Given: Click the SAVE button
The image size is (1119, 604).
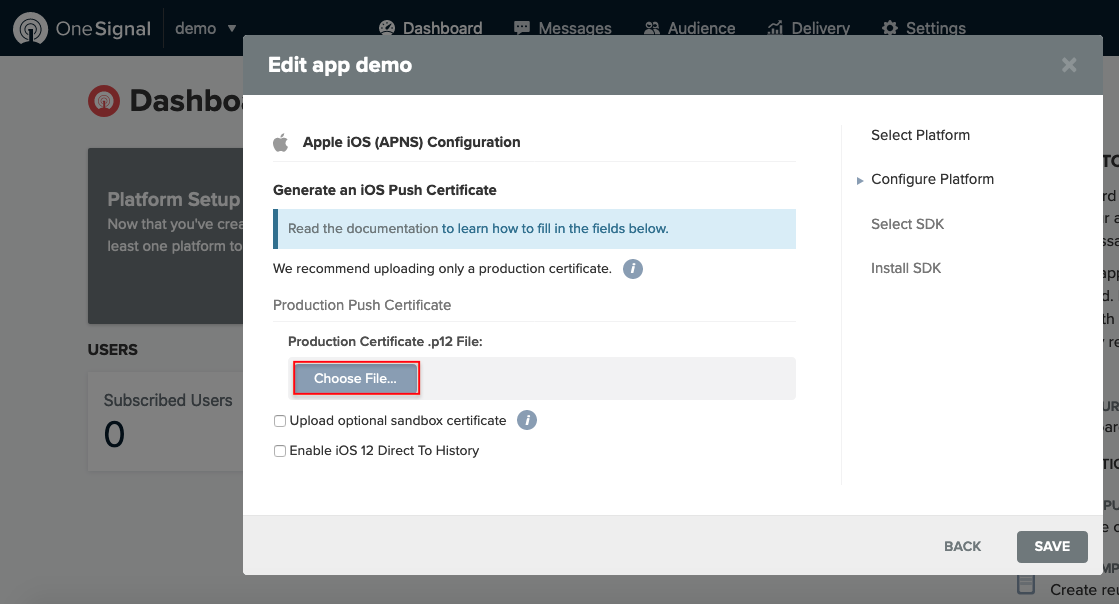Looking at the screenshot, I should 1052,546.
